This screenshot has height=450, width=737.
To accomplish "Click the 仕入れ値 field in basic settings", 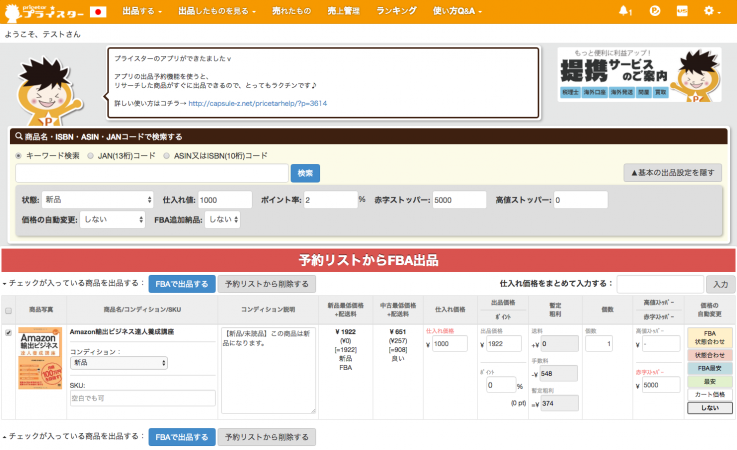I will pos(225,200).
